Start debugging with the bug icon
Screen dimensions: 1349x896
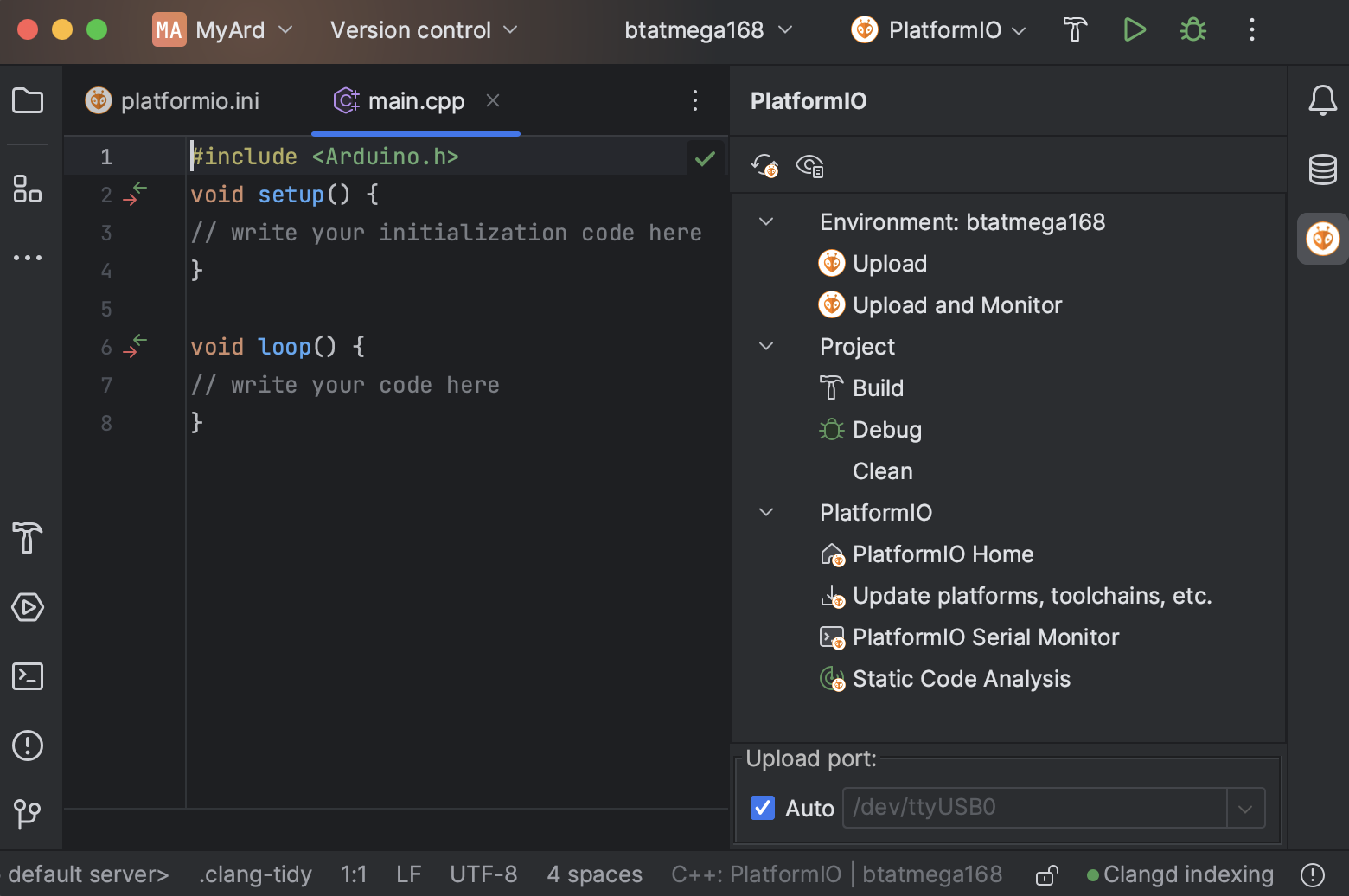click(x=1193, y=30)
